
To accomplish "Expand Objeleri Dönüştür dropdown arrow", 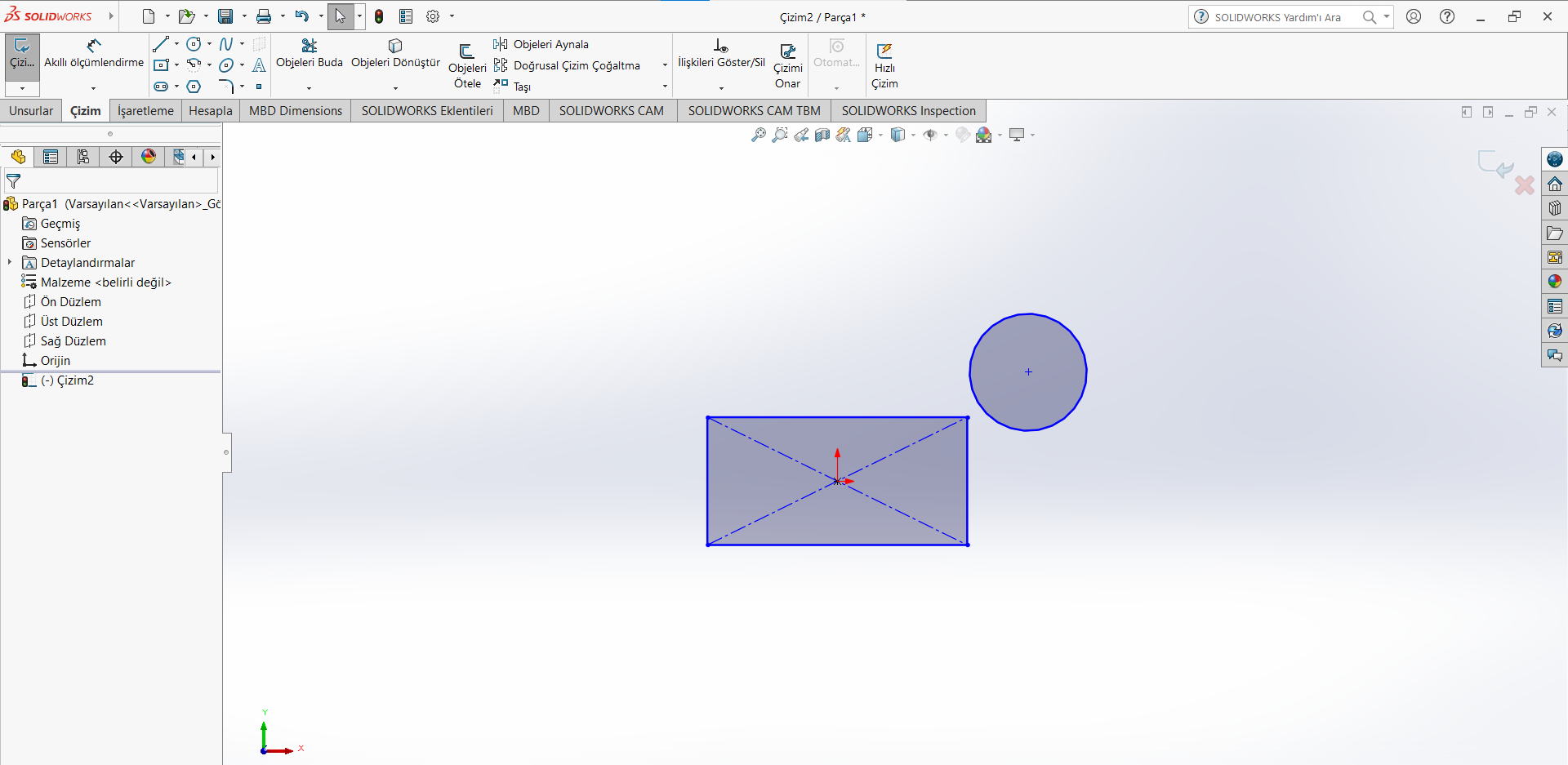I will 395,87.
